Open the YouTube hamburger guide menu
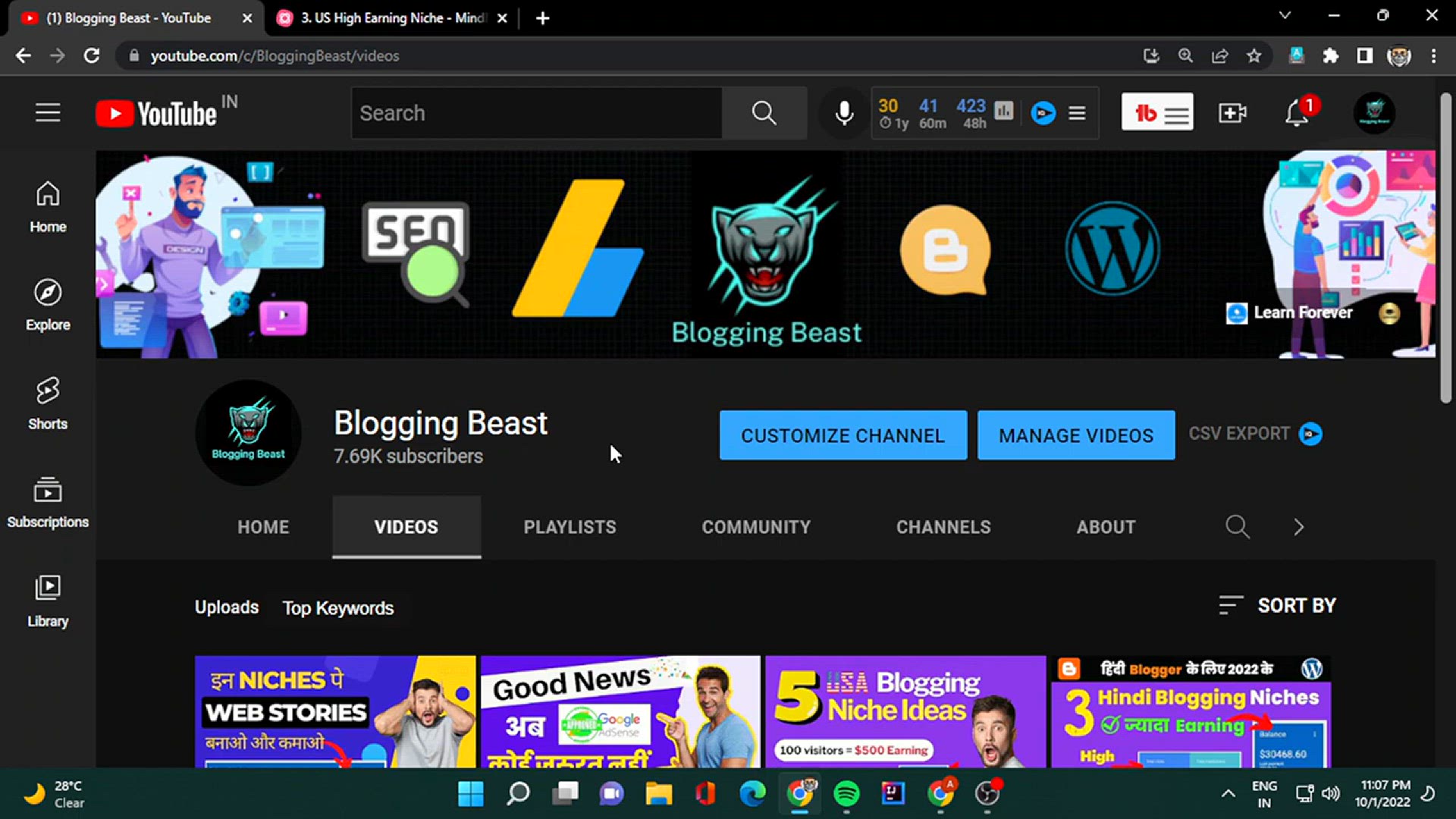The image size is (1456, 819). click(x=48, y=113)
